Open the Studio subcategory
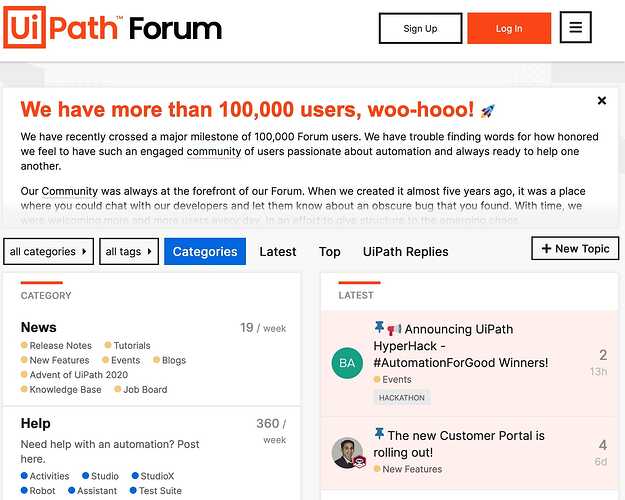 pyautogui.click(x=100, y=476)
